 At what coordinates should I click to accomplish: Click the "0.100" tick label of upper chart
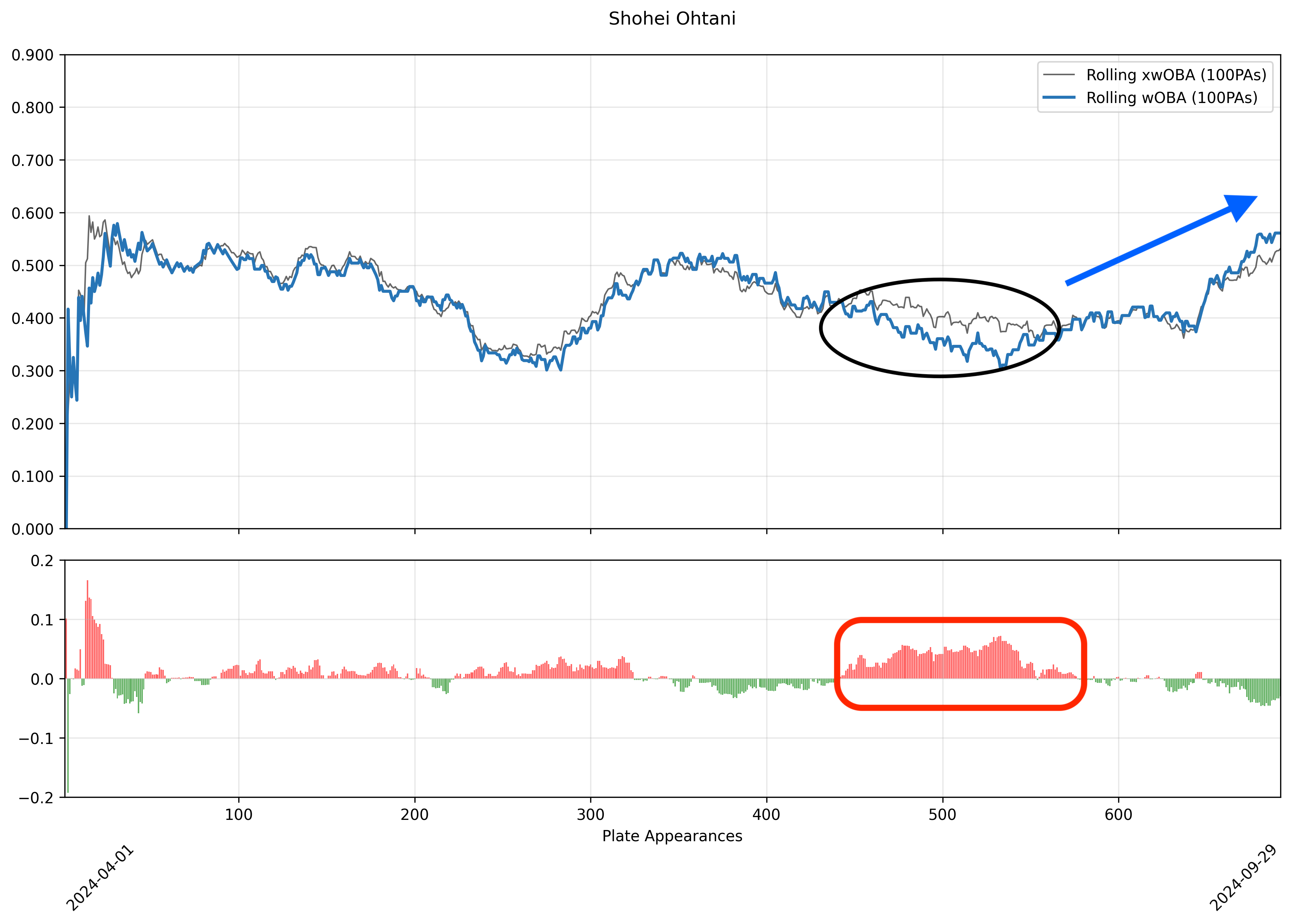click(x=33, y=477)
